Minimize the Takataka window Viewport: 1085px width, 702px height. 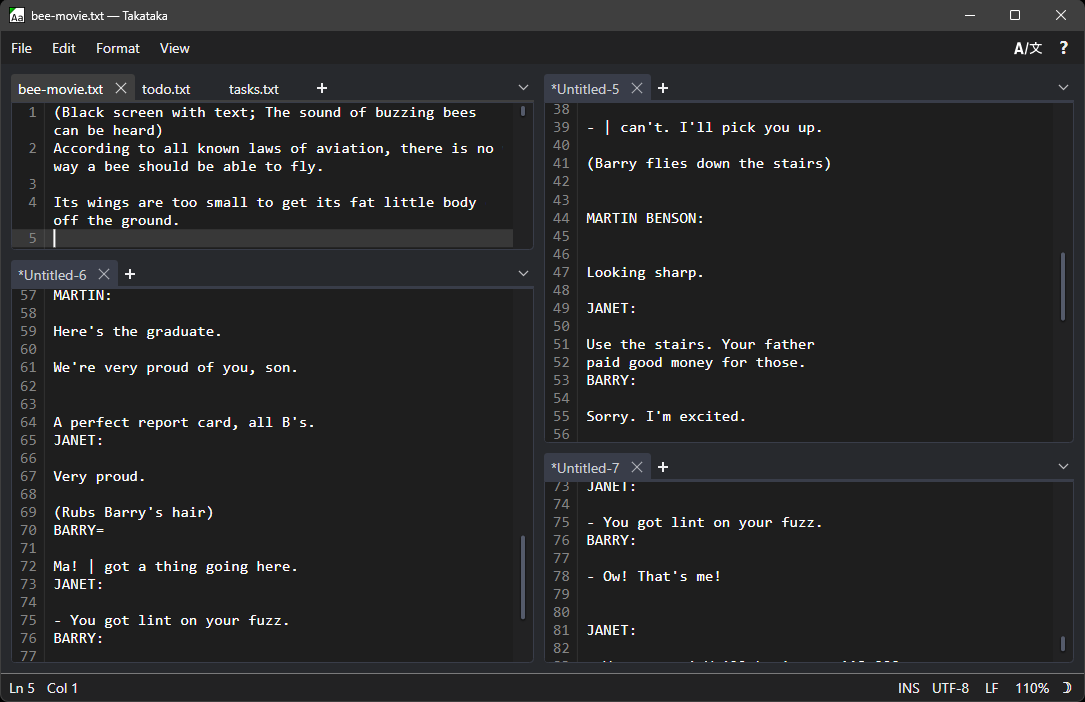coord(970,15)
